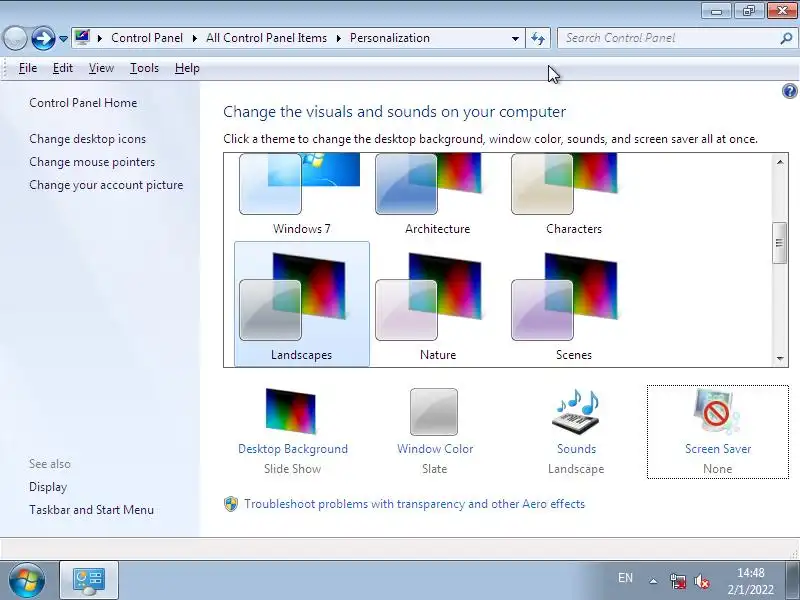Click the EN language indicator
Screen dimensions: 800x600
pos(625,578)
